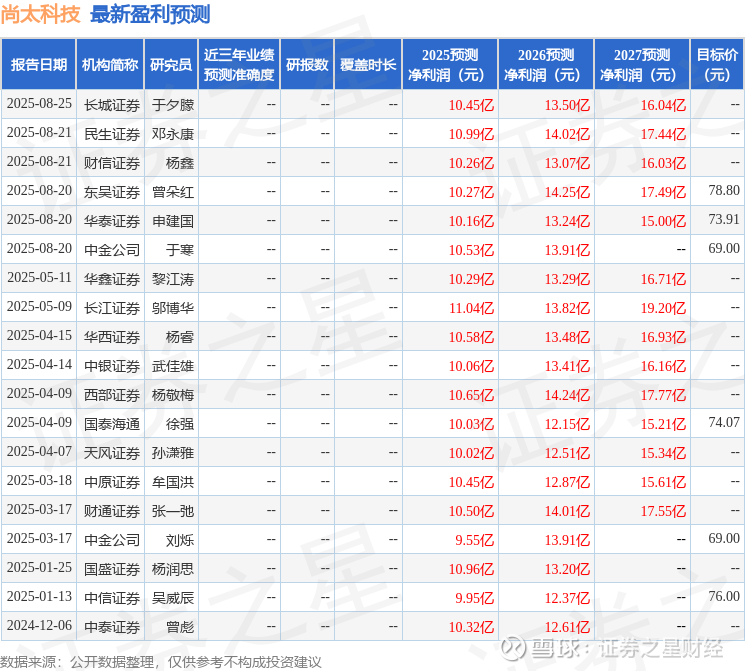The image size is (745, 671).
Task: Click the 14.25亿 forecast value
Action: [567, 192]
